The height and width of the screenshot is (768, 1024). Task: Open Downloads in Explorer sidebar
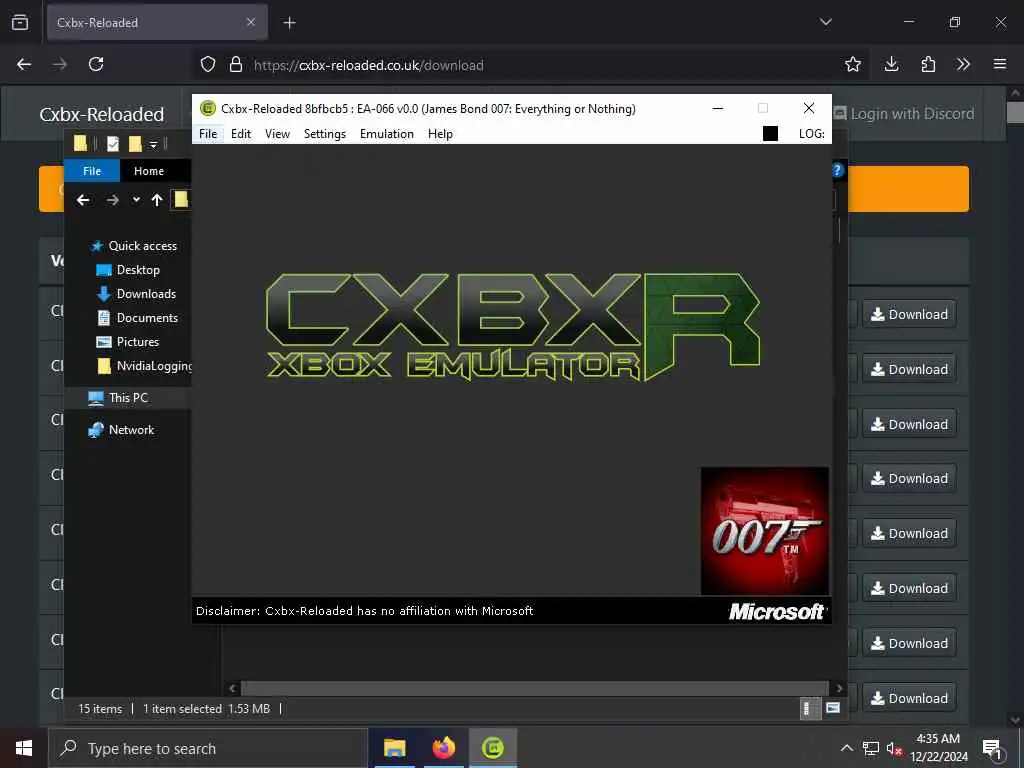coord(146,294)
